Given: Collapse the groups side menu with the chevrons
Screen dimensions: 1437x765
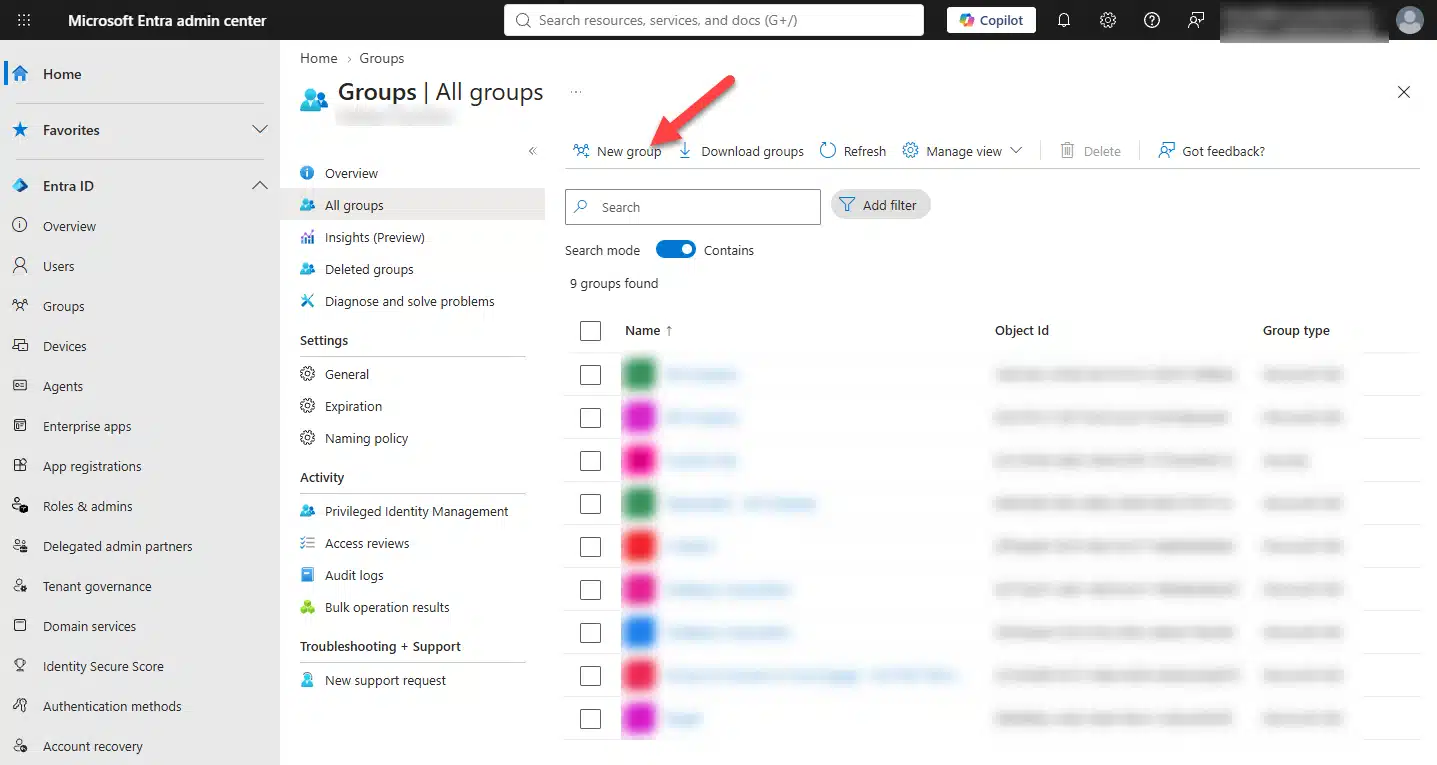Looking at the screenshot, I should point(532,151).
